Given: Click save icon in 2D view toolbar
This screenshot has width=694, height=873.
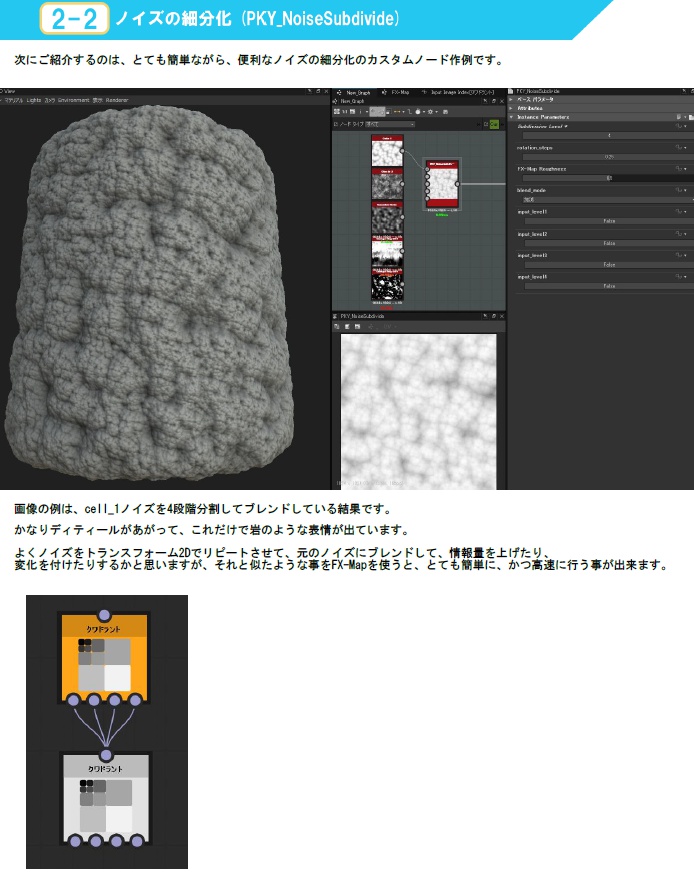Looking at the screenshot, I should 358,326.
